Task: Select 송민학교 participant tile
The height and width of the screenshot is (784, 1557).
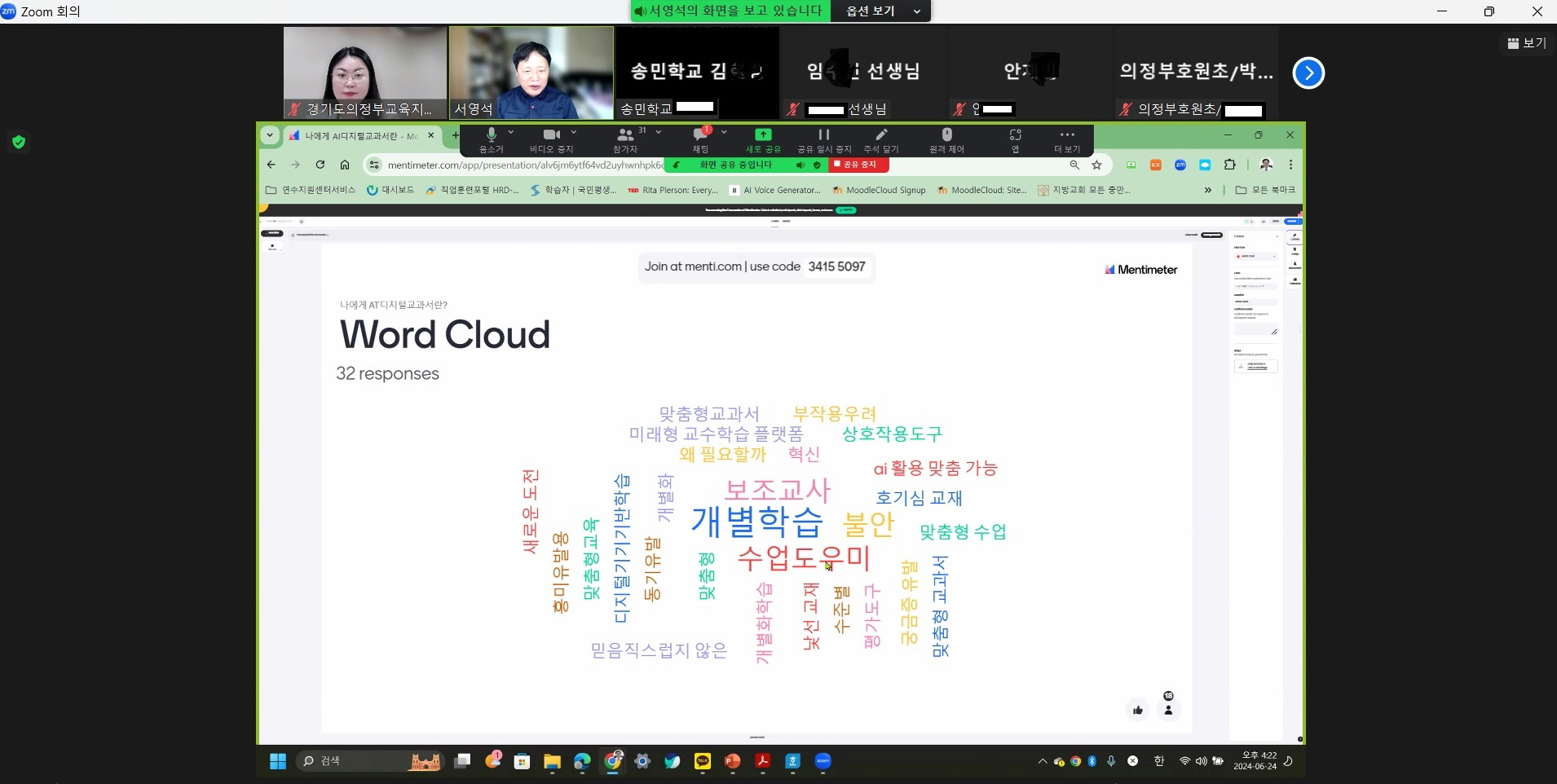Action: (x=697, y=73)
